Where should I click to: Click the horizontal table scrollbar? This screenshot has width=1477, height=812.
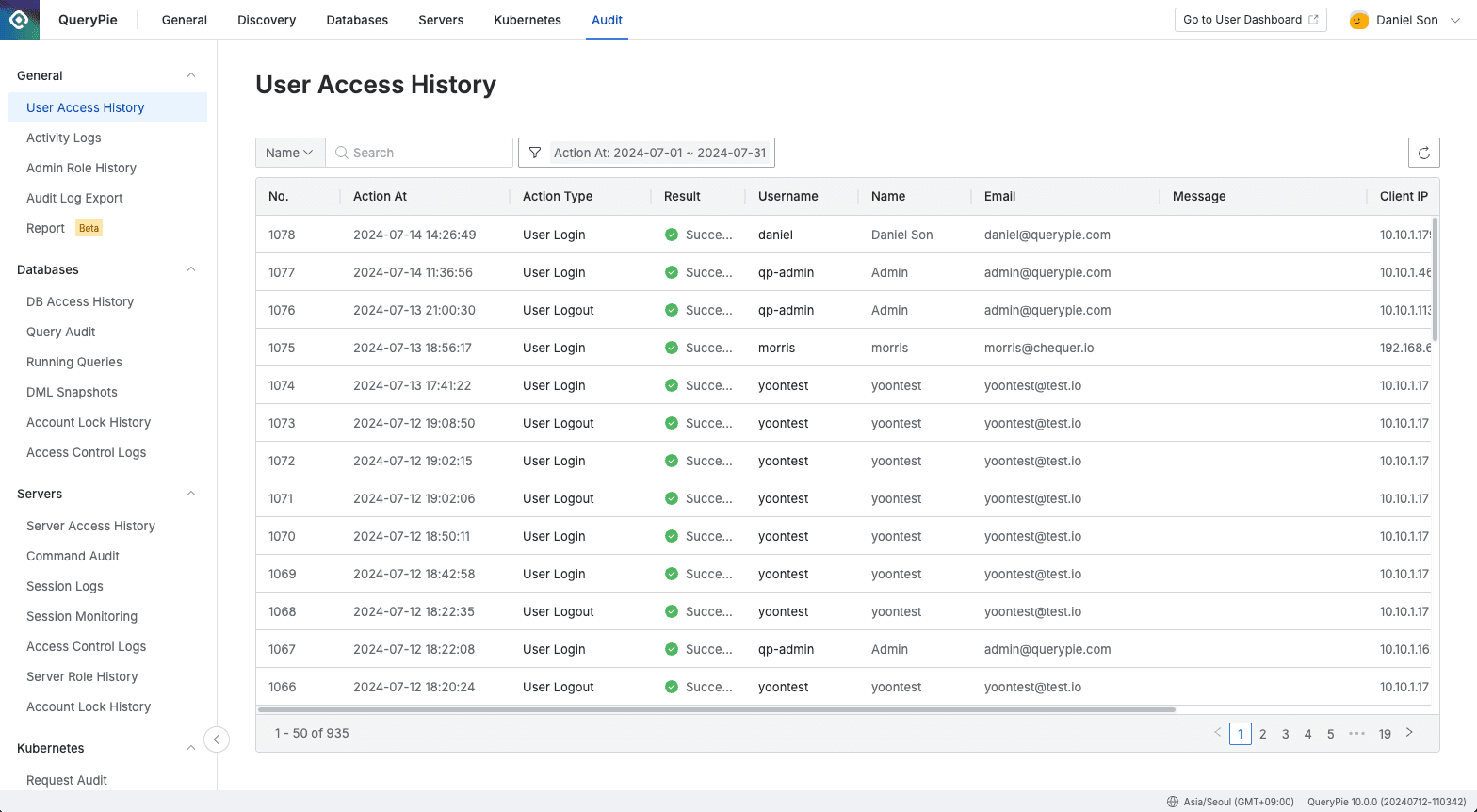click(716, 709)
